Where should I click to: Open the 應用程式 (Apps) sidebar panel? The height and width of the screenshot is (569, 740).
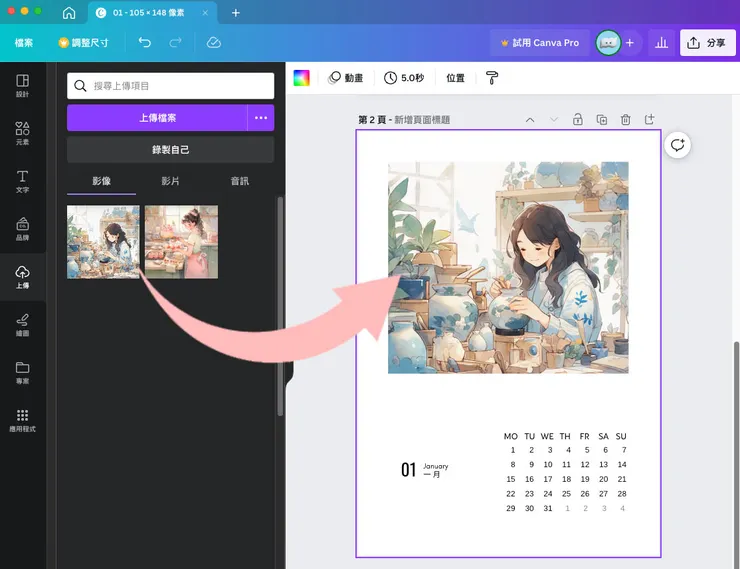22,421
